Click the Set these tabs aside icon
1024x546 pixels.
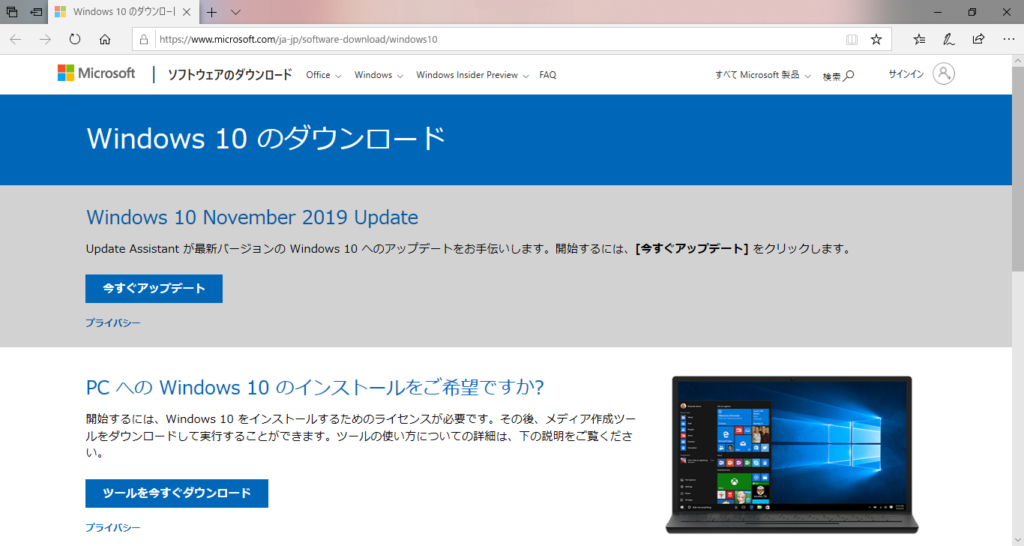point(37,12)
